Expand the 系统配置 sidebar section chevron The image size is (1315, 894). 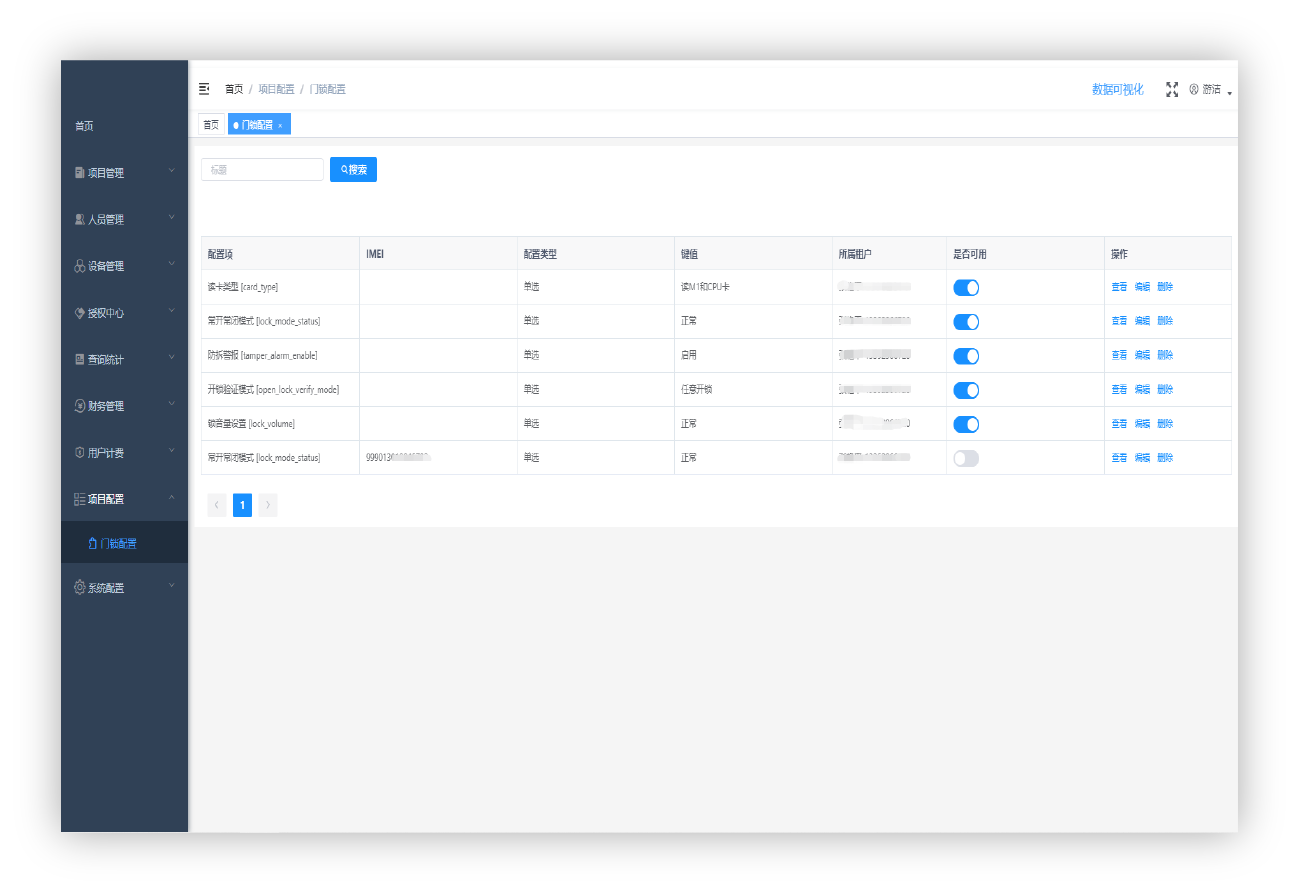(171, 586)
